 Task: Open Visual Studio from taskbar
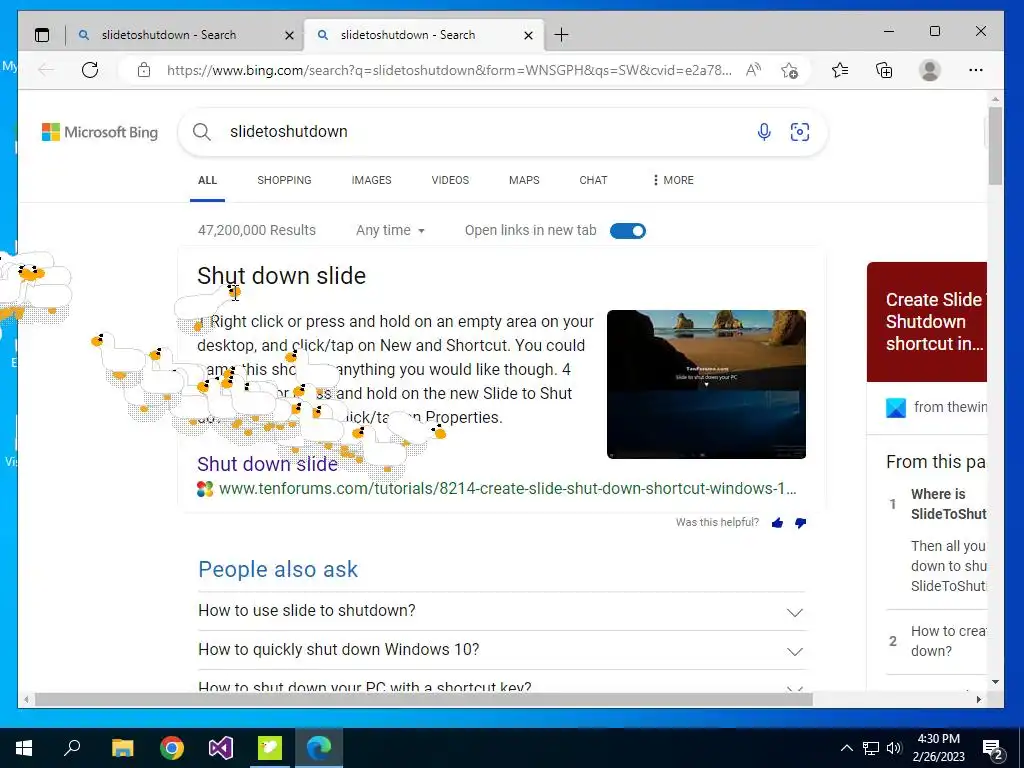point(221,748)
